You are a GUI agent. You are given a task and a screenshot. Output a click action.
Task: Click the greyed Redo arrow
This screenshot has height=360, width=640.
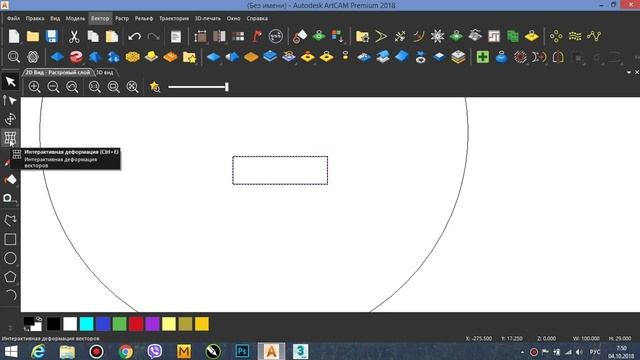point(153,36)
